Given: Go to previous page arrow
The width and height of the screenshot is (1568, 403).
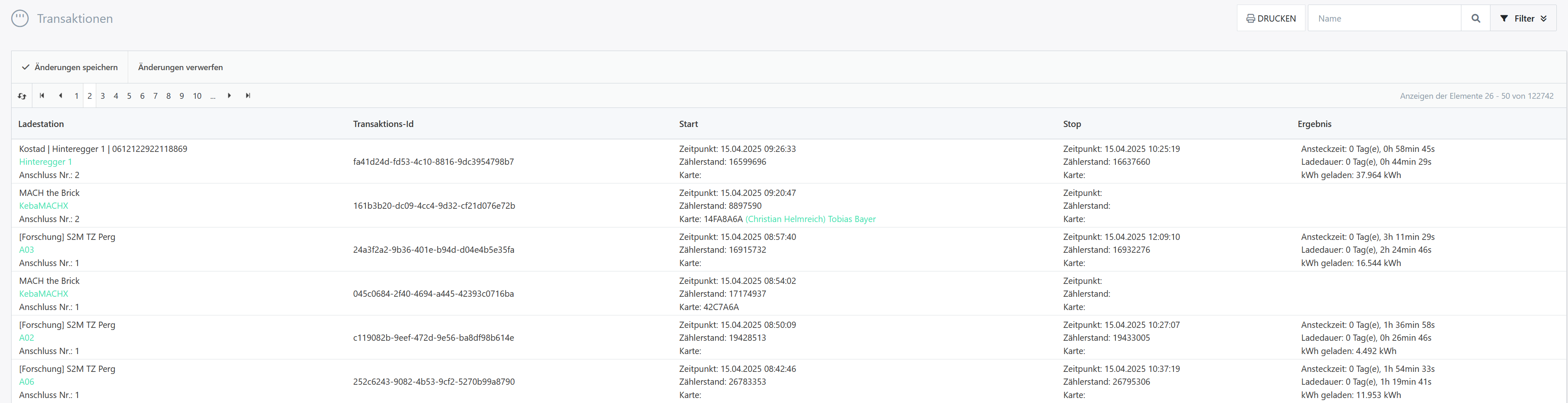Looking at the screenshot, I should pyautogui.click(x=60, y=95).
